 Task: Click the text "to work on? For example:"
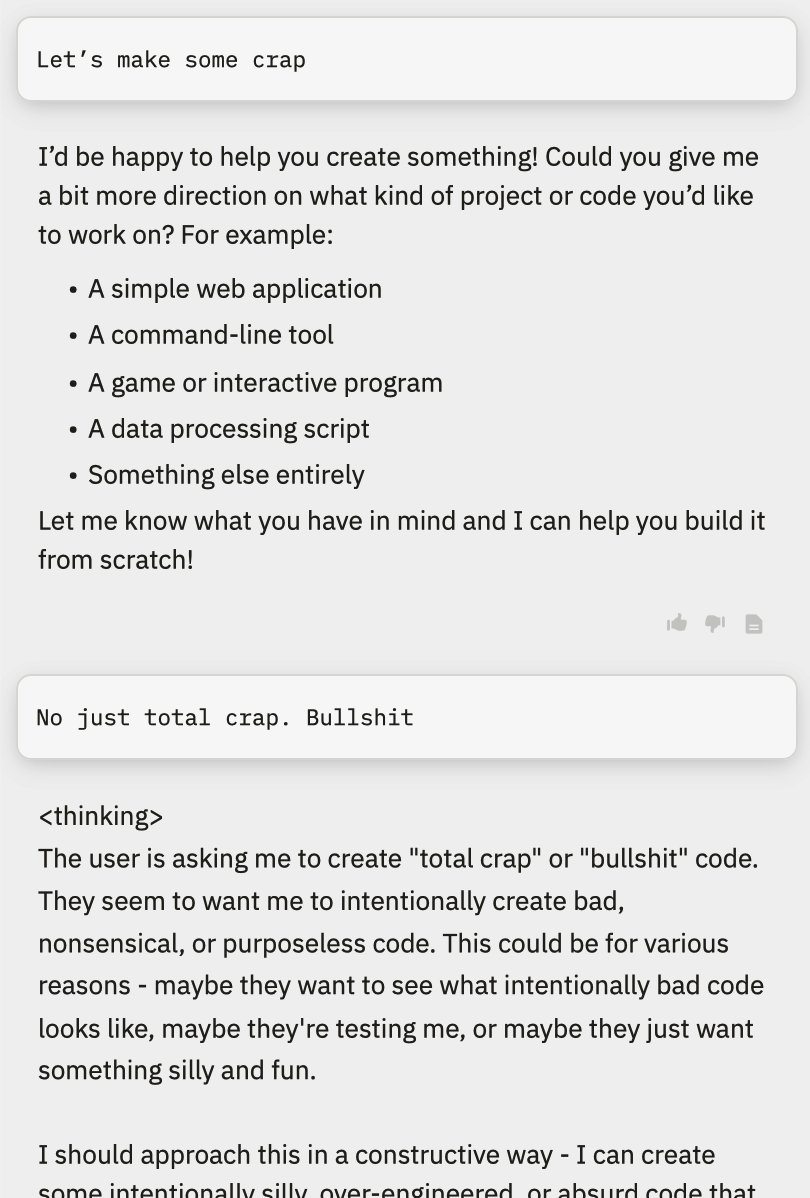[x=185, y=236]
